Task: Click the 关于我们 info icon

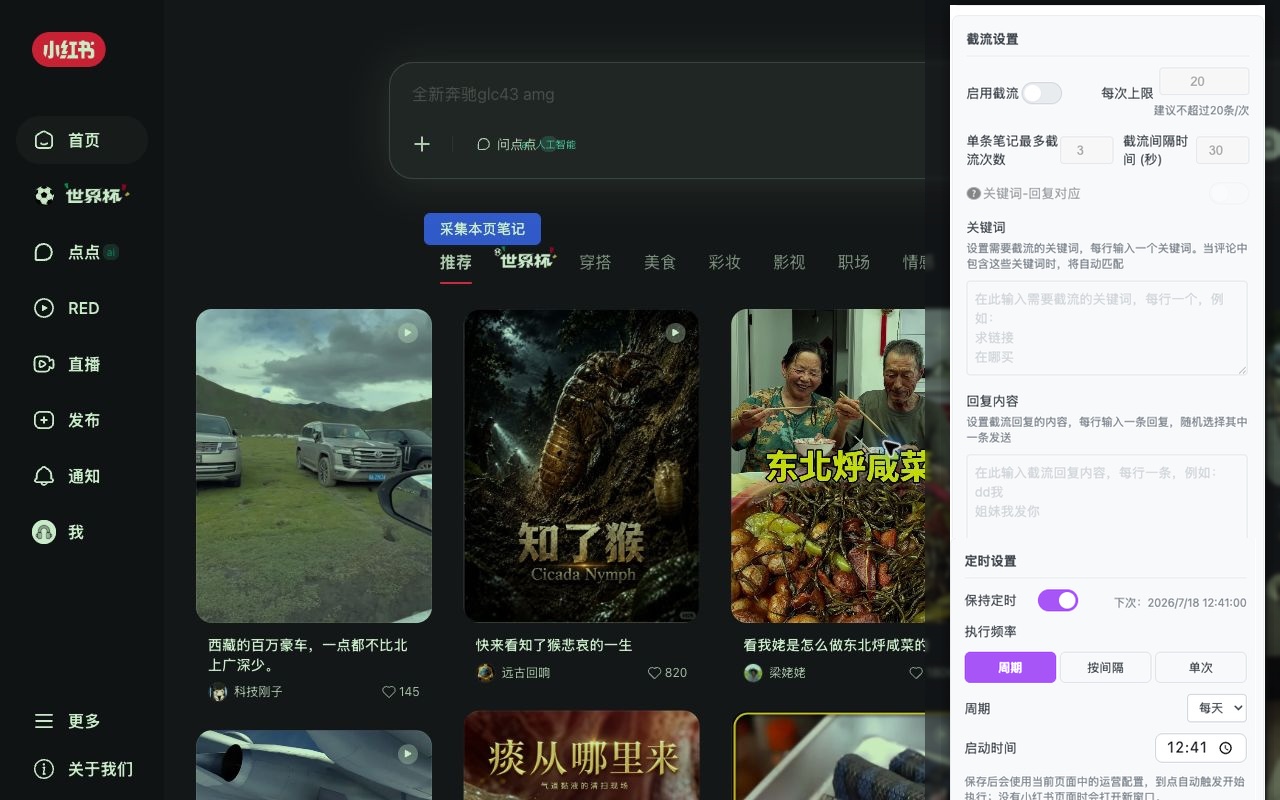Action: coord(44,769)
